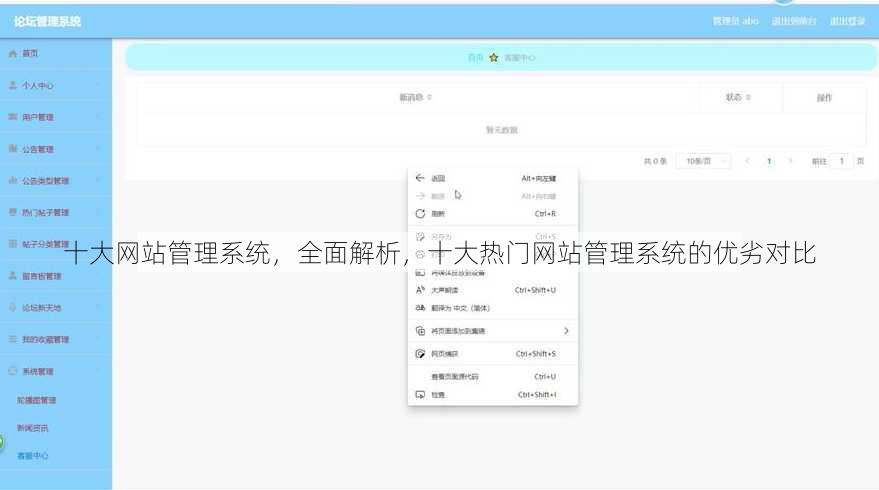Click the 暂无数据 empty table message
Screen dimensions: 879x490
click(502, 130)
